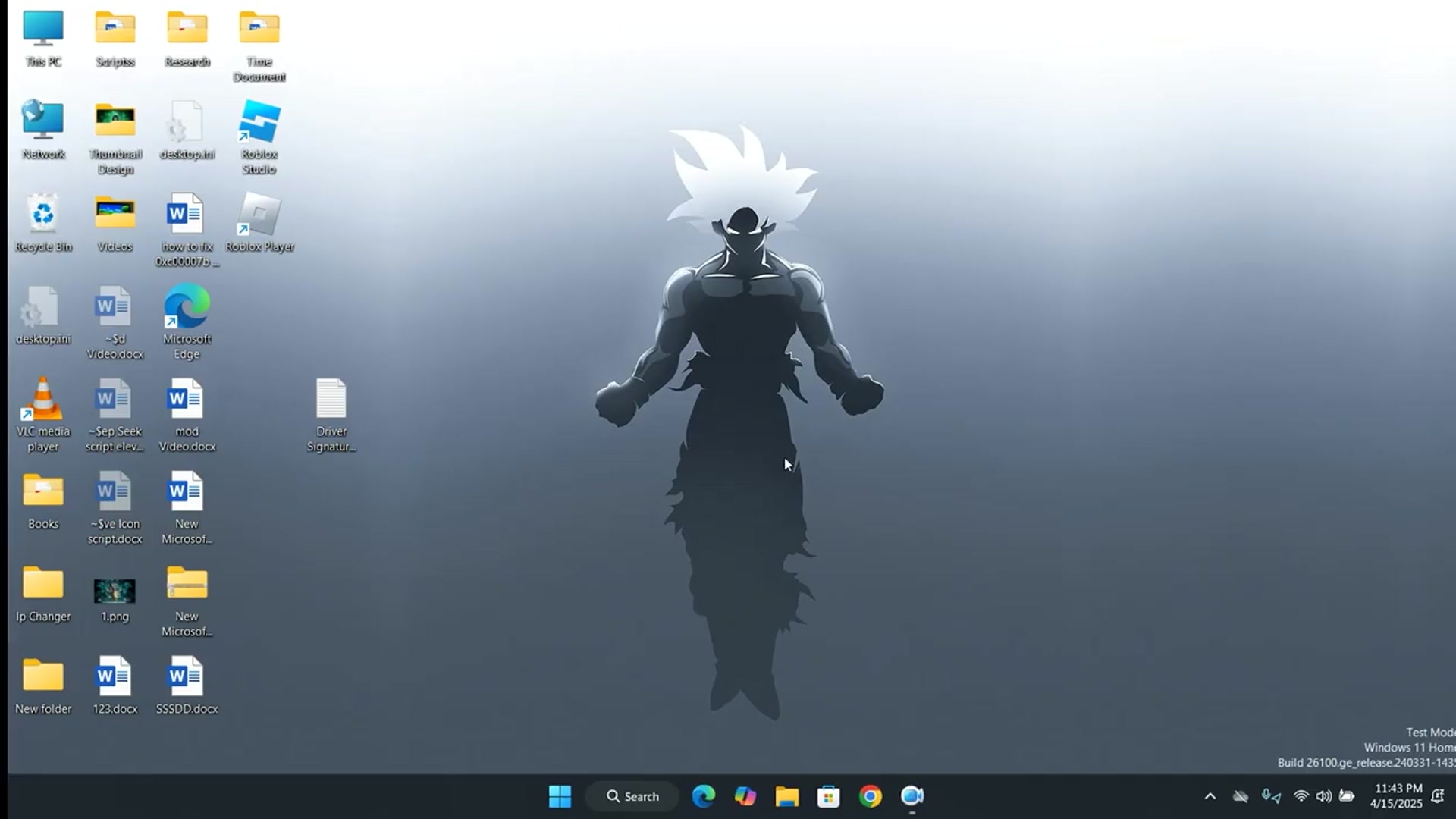Select the 'how to fix 0xc00007b' Word document
Screen dimensions: 1456x819
pyautogui.click(x=187, y=231)
